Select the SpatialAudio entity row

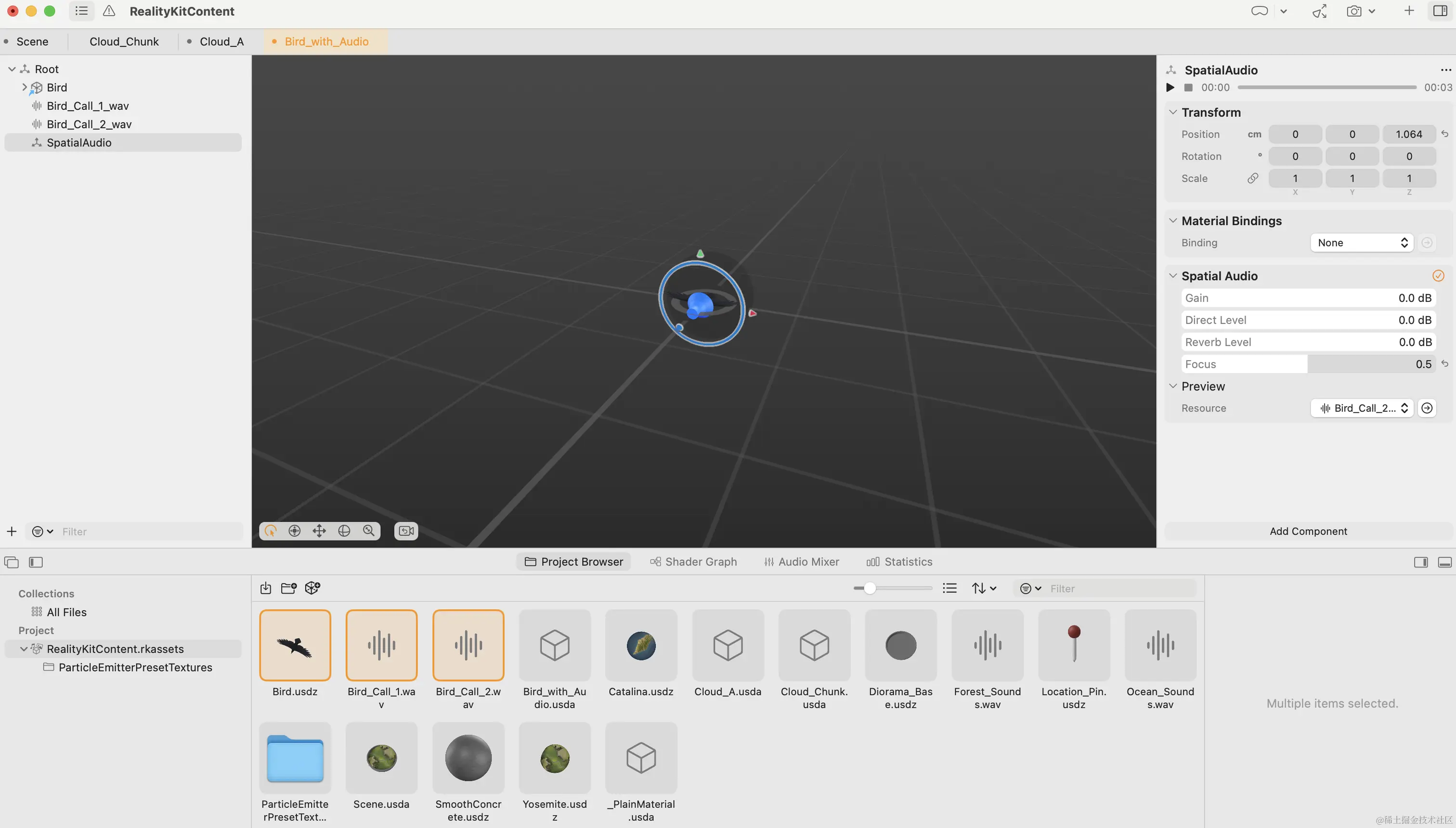pyautogui.click(x=123, y=142)
